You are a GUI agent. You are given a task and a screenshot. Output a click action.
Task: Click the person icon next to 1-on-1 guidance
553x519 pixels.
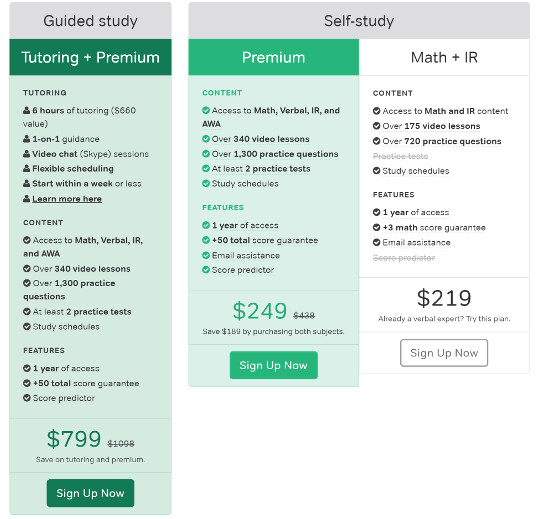coord(26,139)
